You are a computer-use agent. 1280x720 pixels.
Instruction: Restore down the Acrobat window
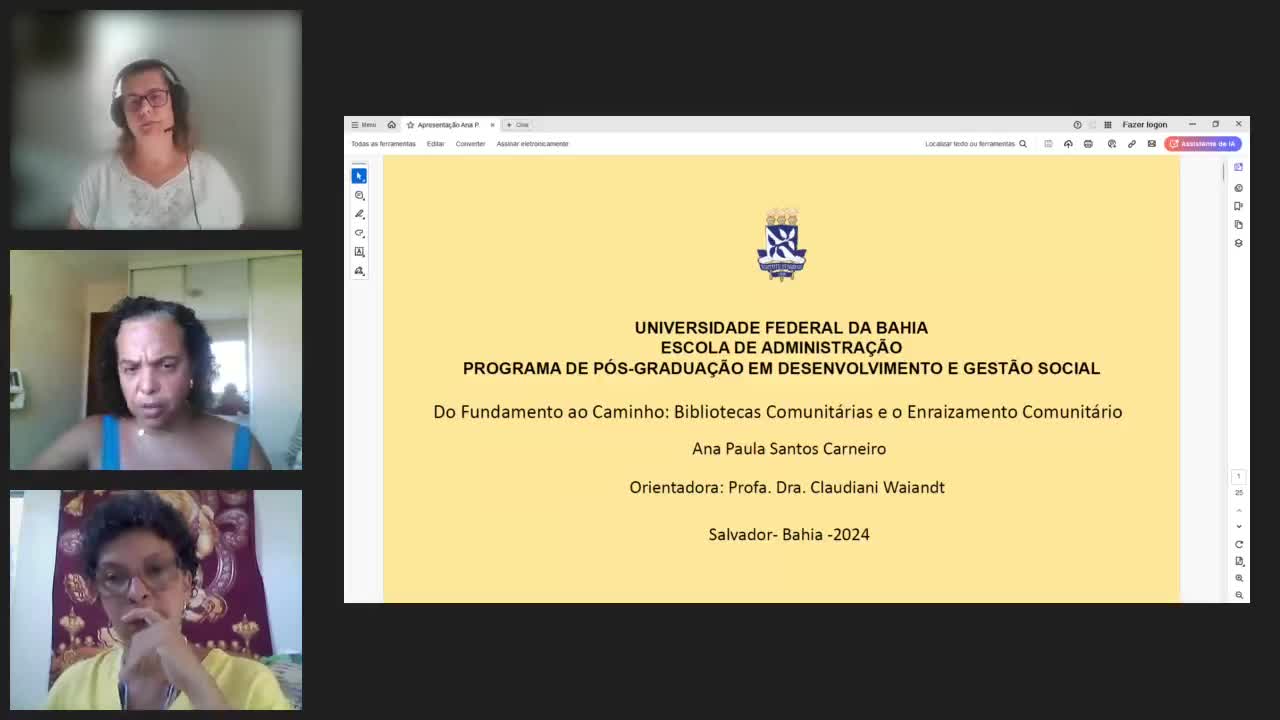point(1215,125)
